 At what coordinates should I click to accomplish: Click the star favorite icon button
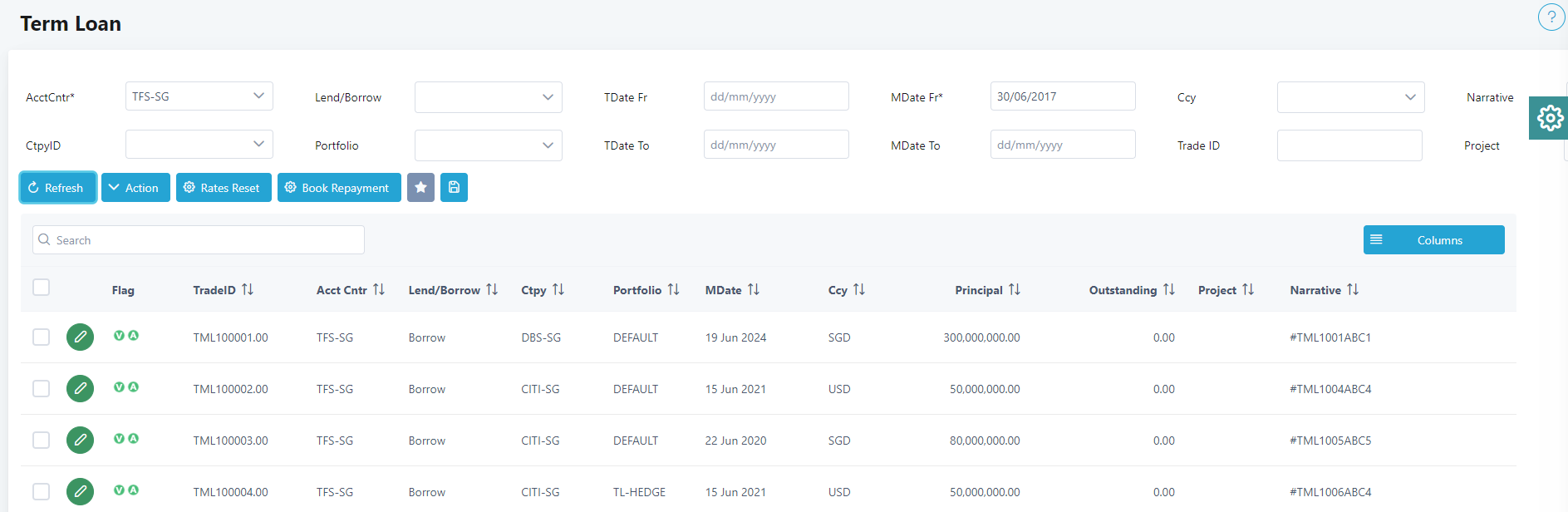420,188
